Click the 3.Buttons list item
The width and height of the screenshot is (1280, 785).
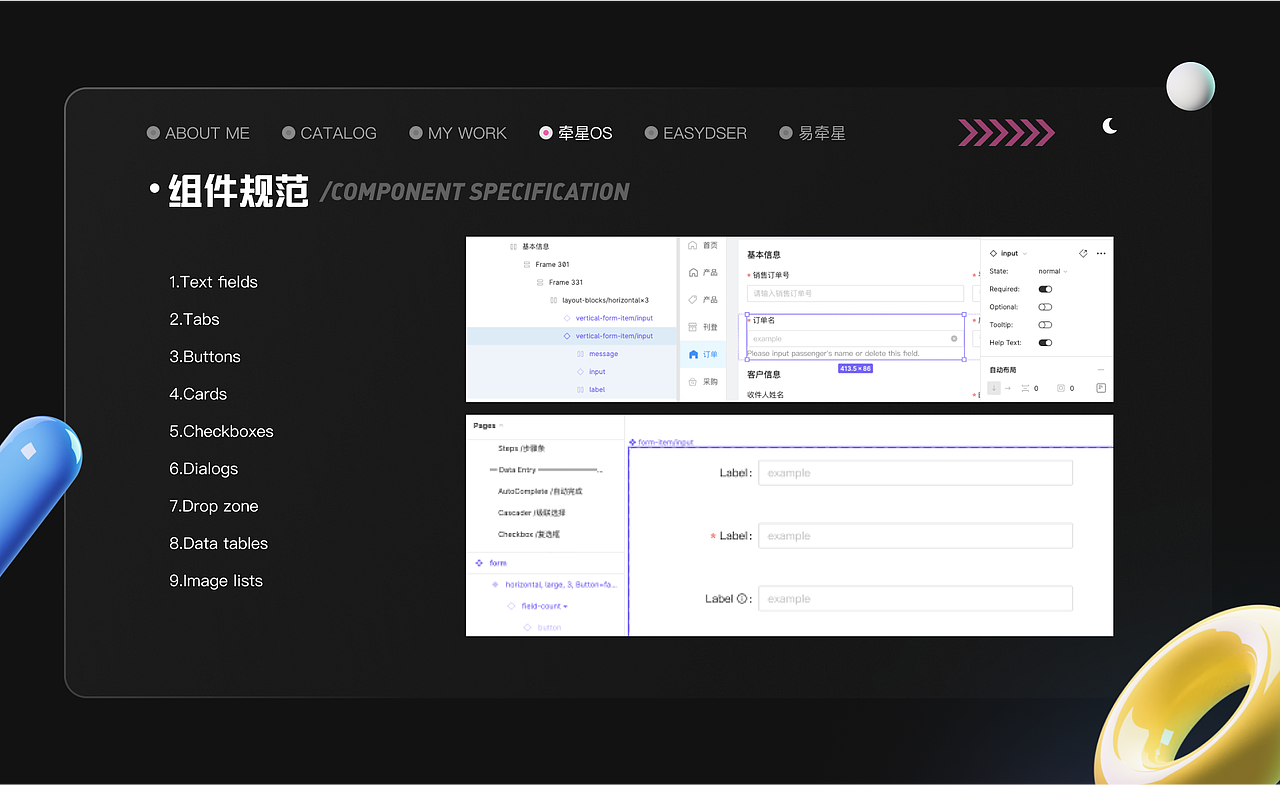(205, 357)
